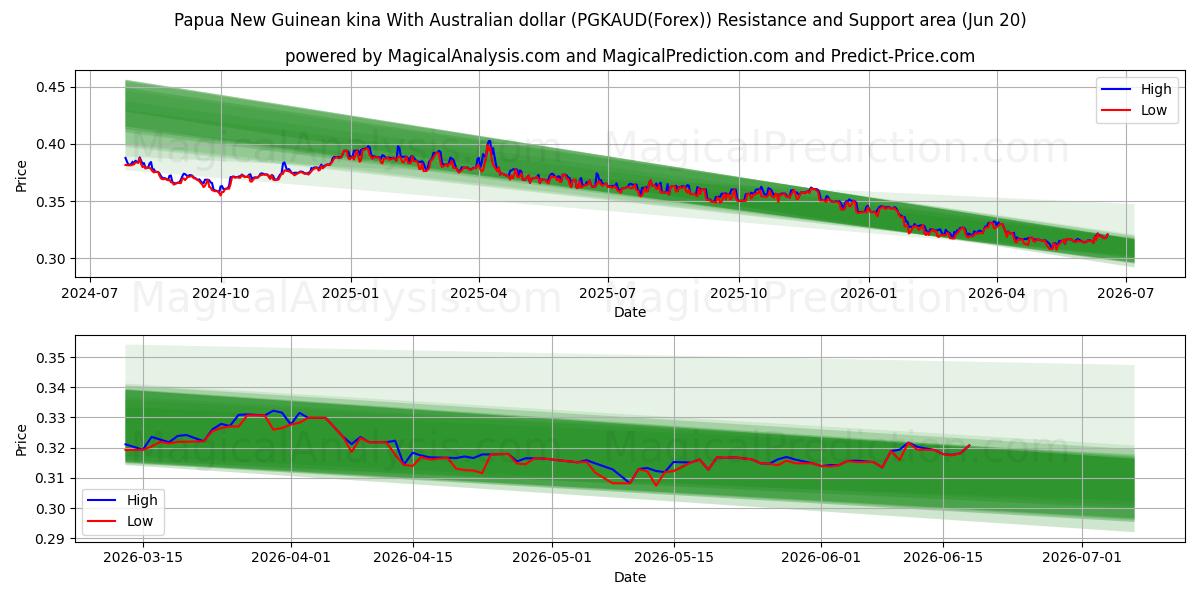The height and width of the screenshot is (600, 1200).
Task: Click the 2026-05-15 tick label
Action: (x=674, y=558)
